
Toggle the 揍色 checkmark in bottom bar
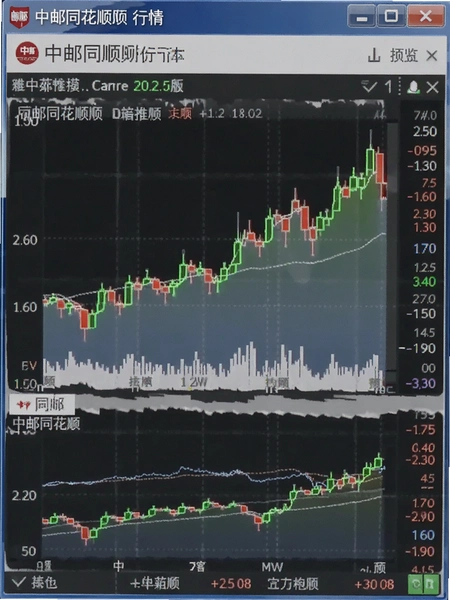click(x=34, y=583)
